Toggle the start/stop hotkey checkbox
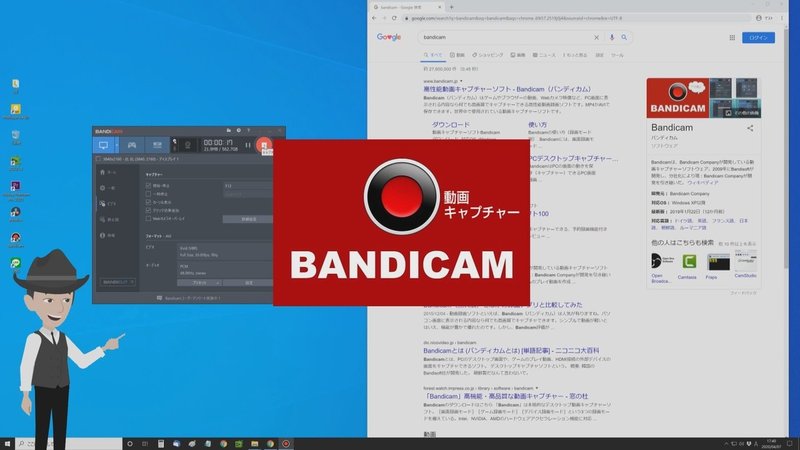Viewport: 800px width, 450px height. [x=148, y=186]
